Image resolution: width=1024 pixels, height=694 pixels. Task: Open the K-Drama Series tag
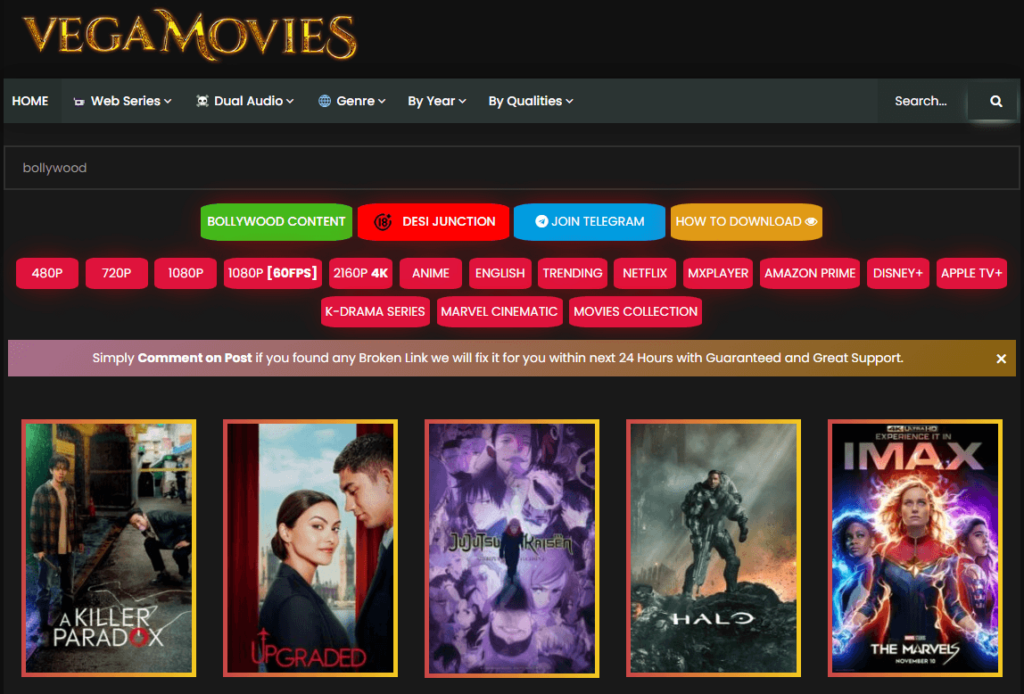click(x=375, y=311)
